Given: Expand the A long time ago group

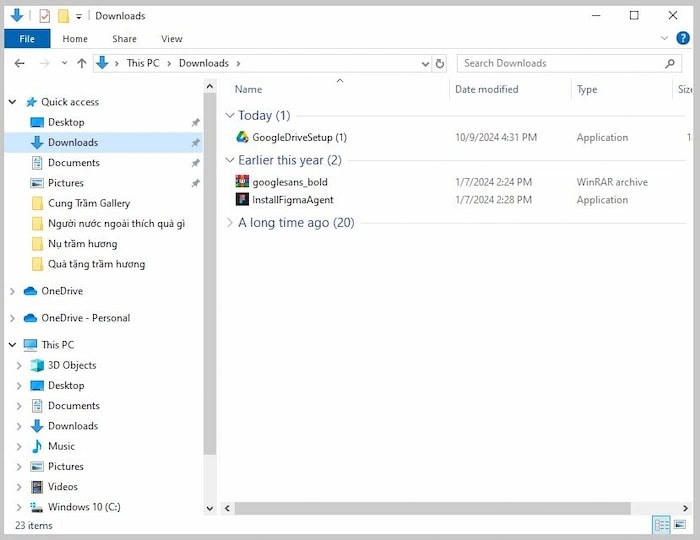Looking at the screenshot, I should 230,223.
